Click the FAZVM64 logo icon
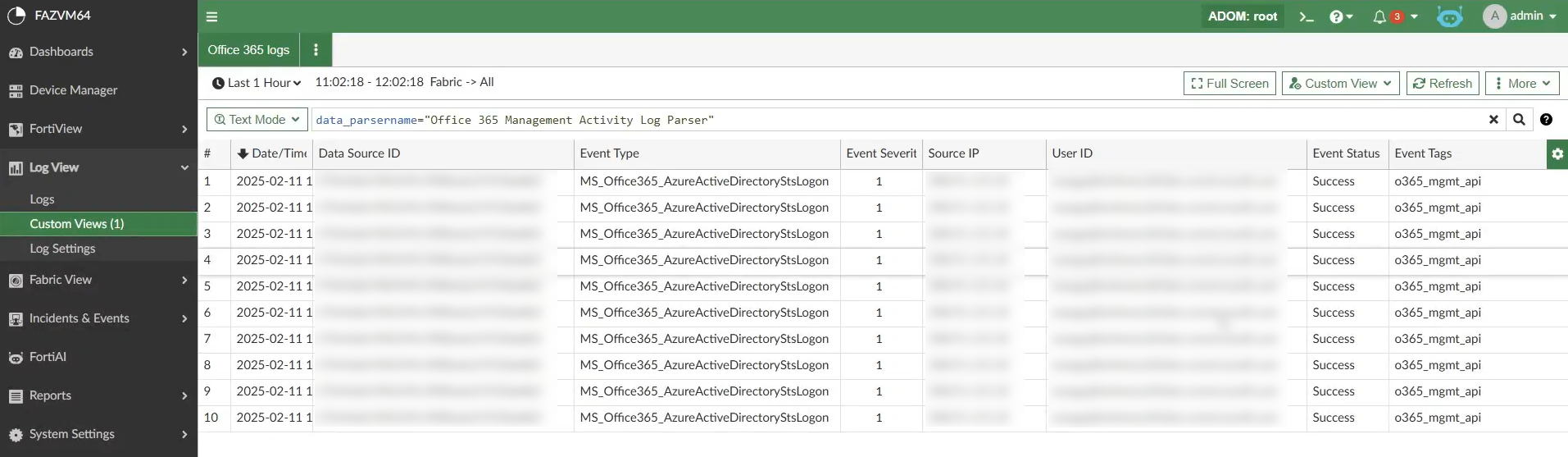Screen dimensions: 1568x457 pyautogui.click(x=16, y=15)
